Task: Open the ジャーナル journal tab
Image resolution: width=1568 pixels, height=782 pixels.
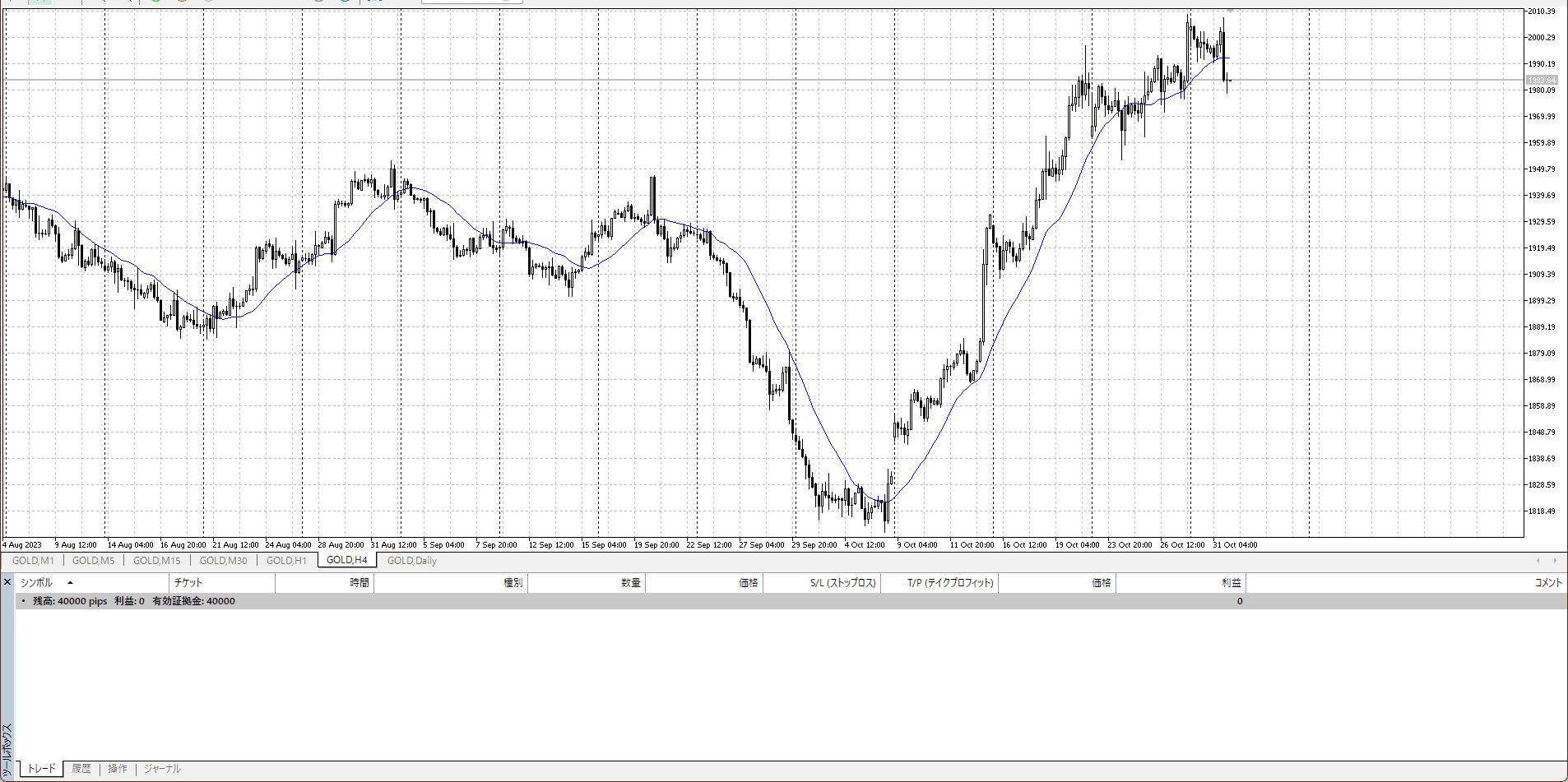Action: click(162, 769)
